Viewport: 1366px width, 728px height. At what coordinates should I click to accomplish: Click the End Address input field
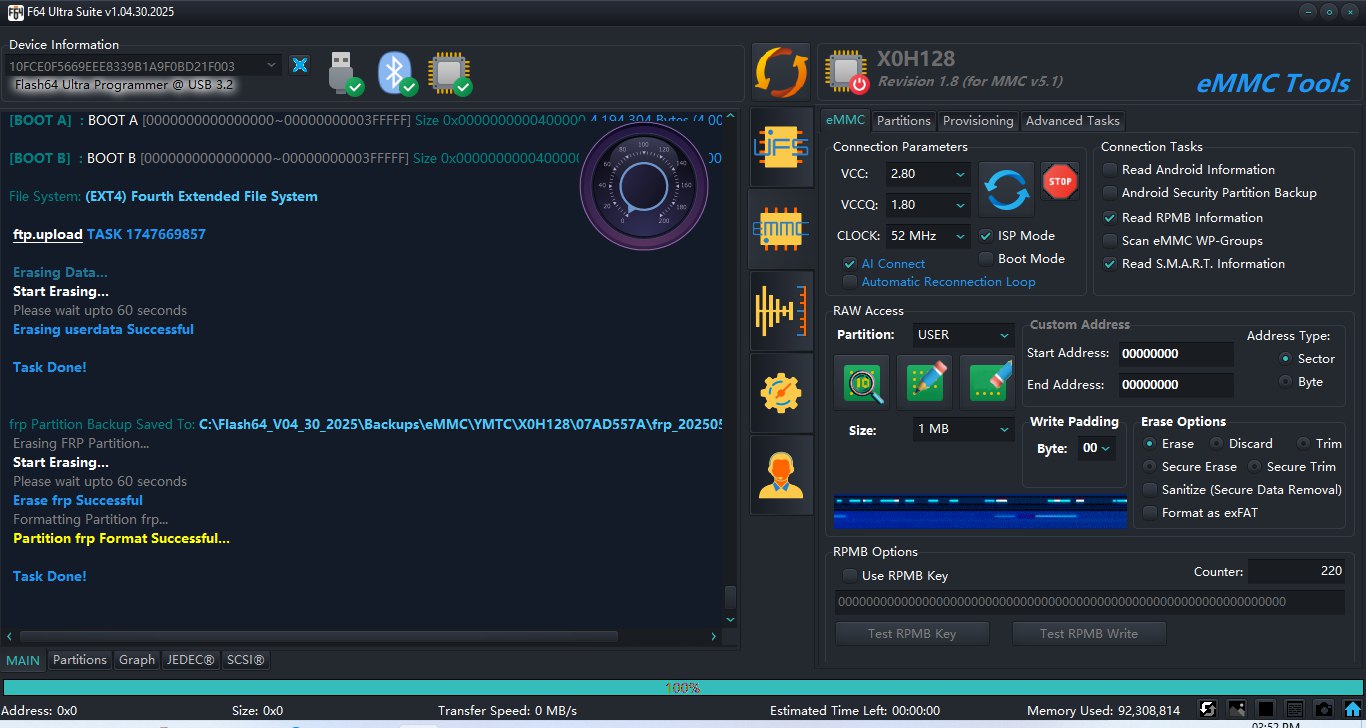click(1176, 385)
